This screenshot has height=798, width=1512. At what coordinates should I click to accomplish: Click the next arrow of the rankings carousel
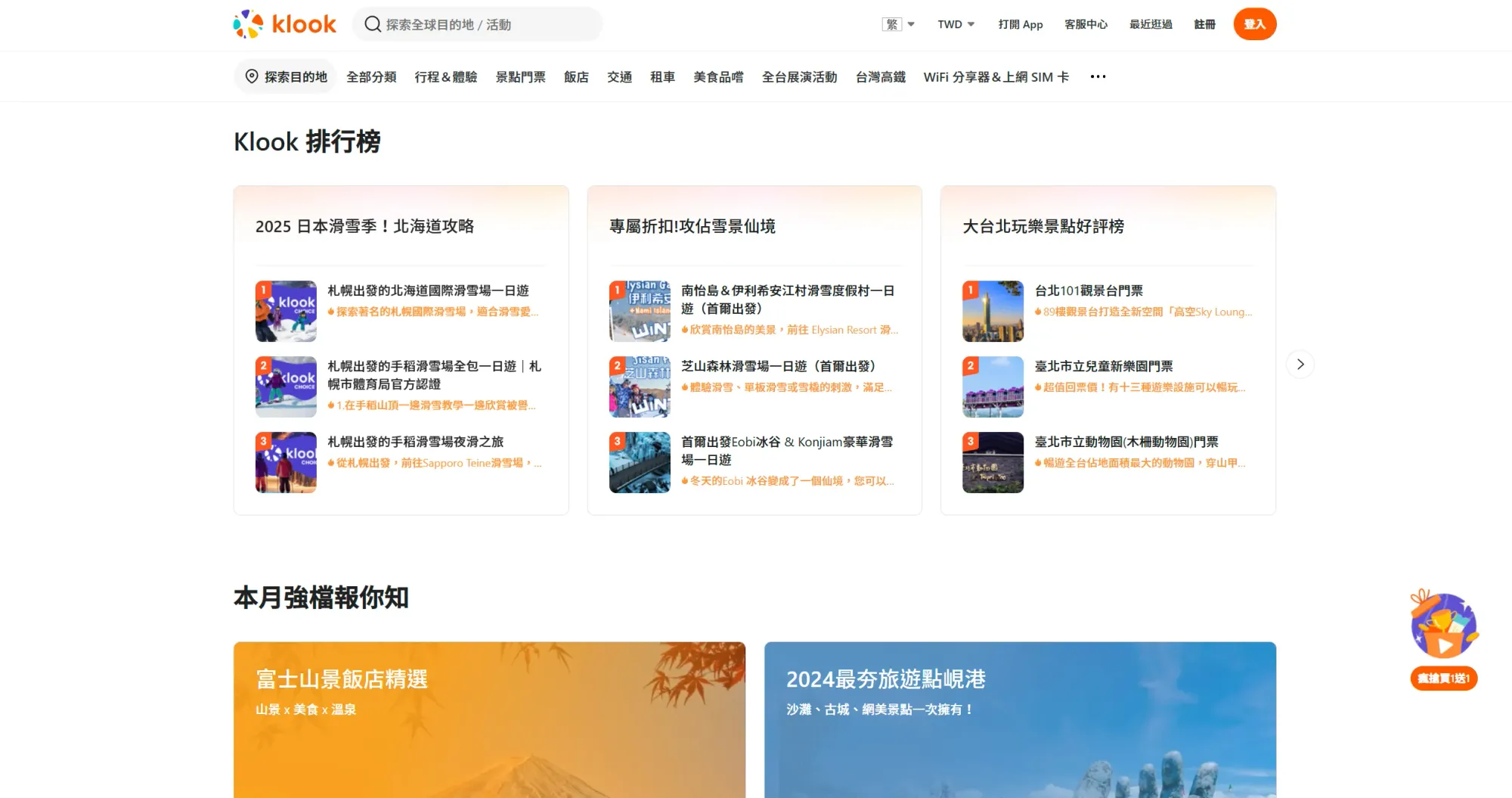[x=1300, y=364]
